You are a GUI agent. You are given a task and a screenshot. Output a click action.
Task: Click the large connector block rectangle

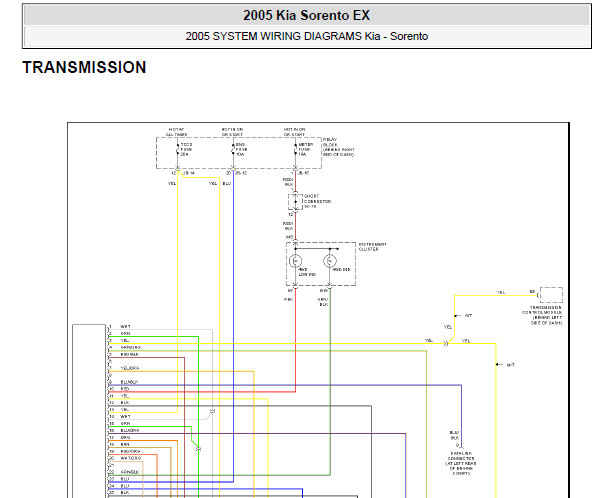tap(89, 411)
